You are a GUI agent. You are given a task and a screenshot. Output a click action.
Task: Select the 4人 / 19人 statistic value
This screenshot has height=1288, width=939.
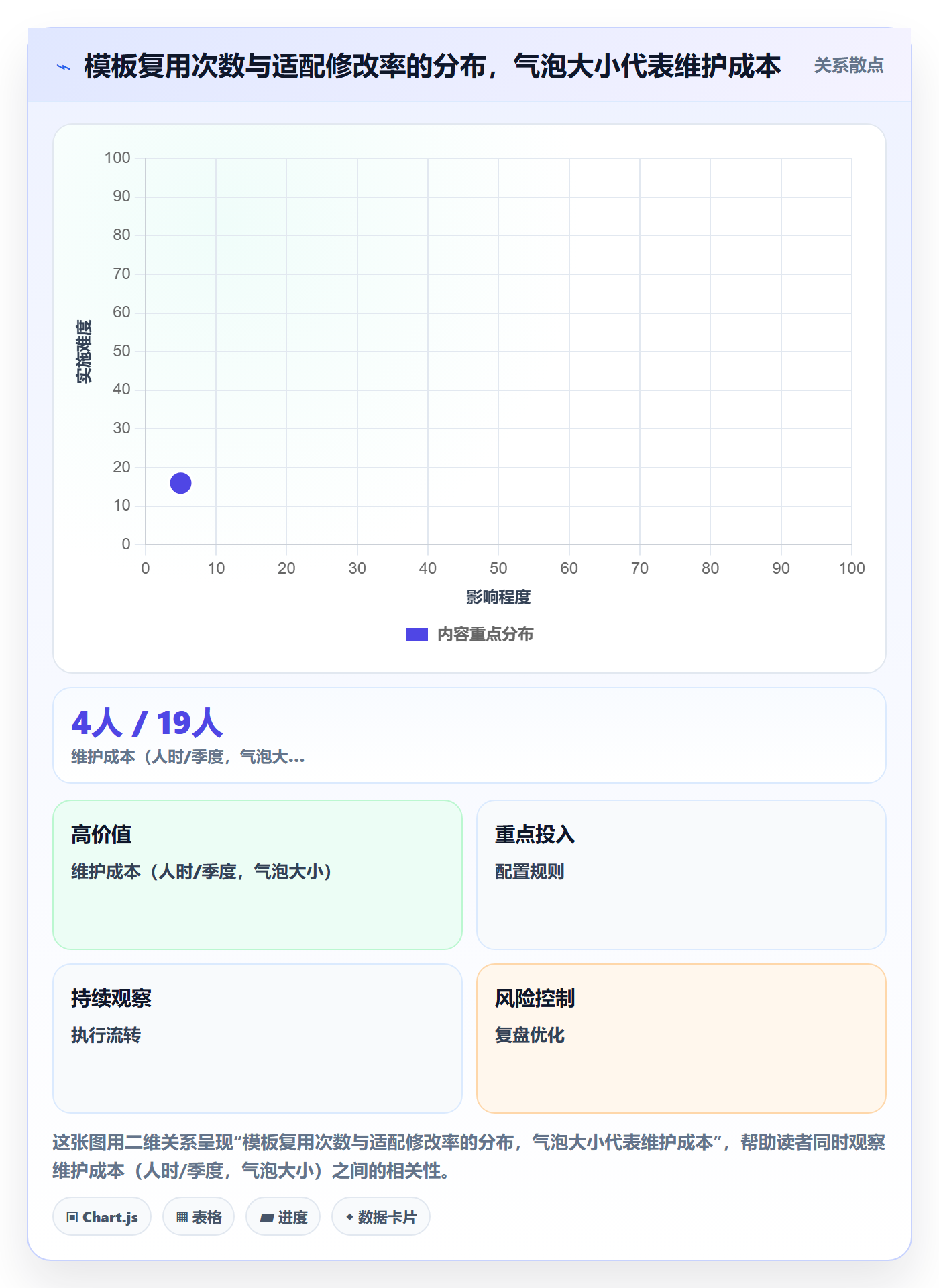[x=147, y=723]
